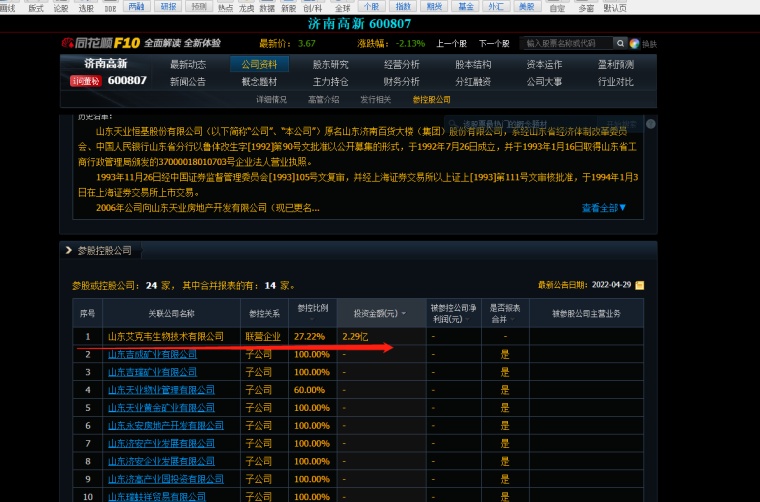
Task: Open 龙虎 in the top toolbar
Action: 246,7
